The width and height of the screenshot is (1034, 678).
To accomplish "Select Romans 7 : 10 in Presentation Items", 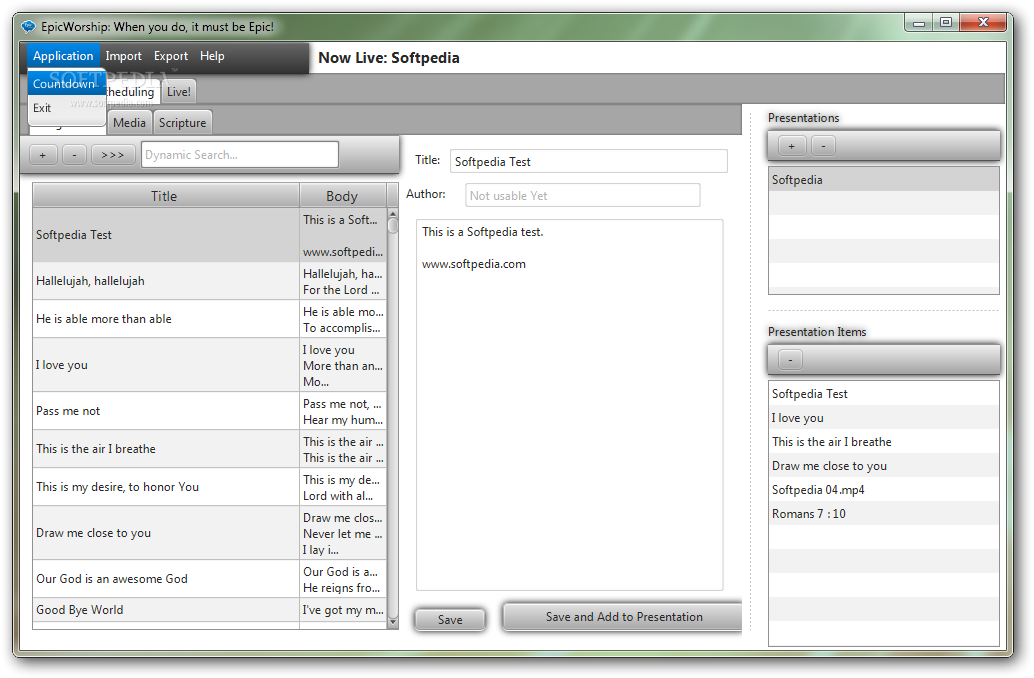I will (884, 514).
